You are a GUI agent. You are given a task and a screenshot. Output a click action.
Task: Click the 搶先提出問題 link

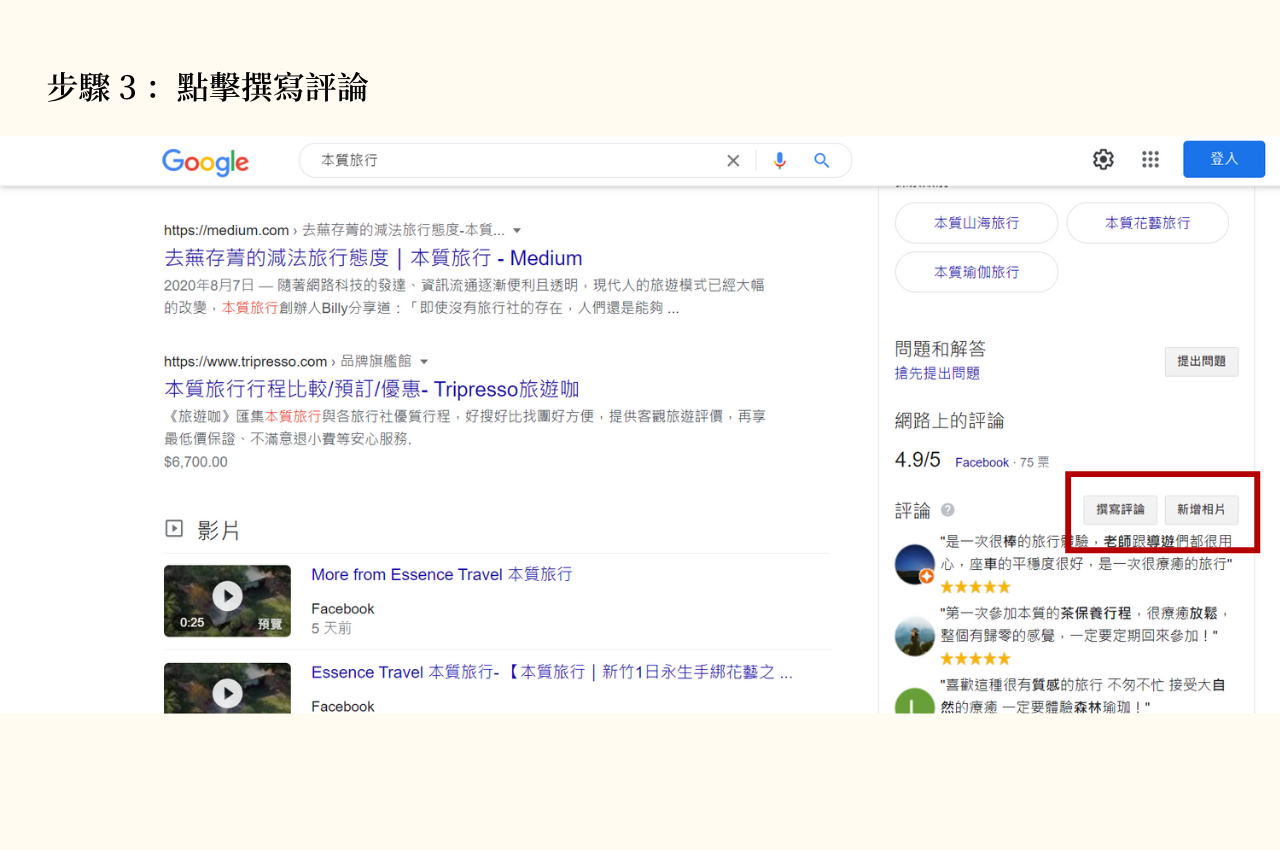[x=937, y=374]
